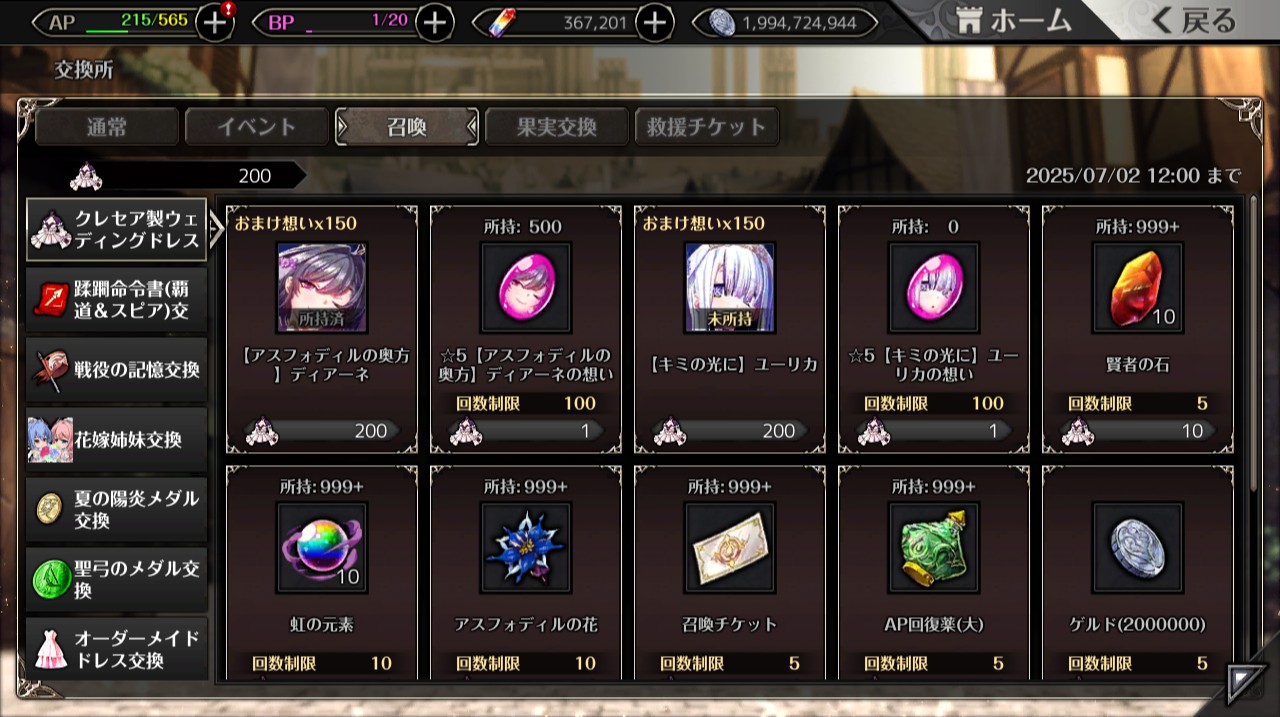Viewport: 1280px width, 717px height.
Task: Switch to the イベント tab
Action: click(x=257, y=127)
